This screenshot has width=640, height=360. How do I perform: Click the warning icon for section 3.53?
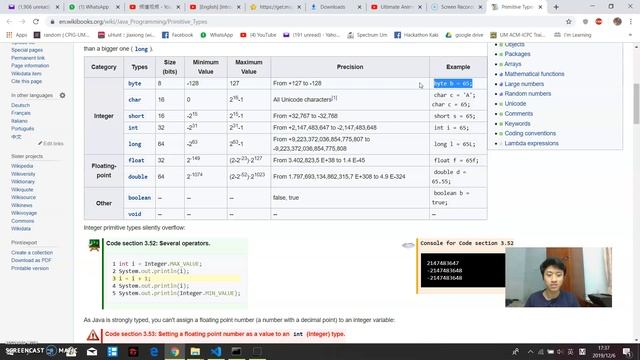pyautogui.click(x=93, y=335)
